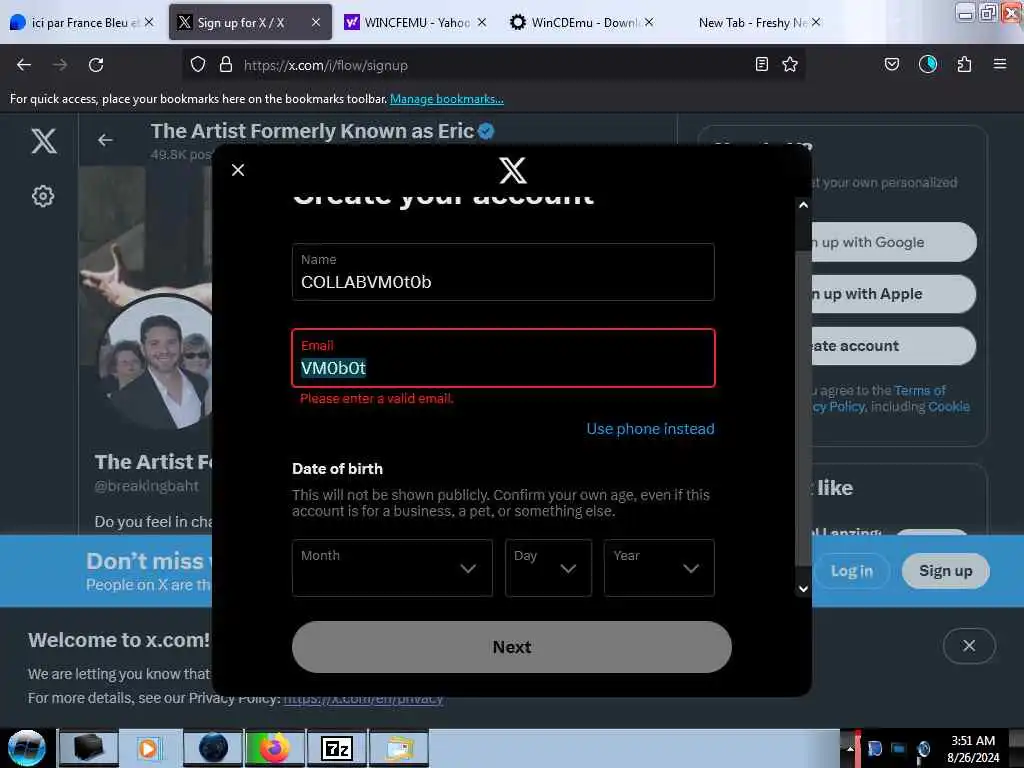Switch to New Tab Freshy tab
This screenshot has width=1024, height=768.
751,22
